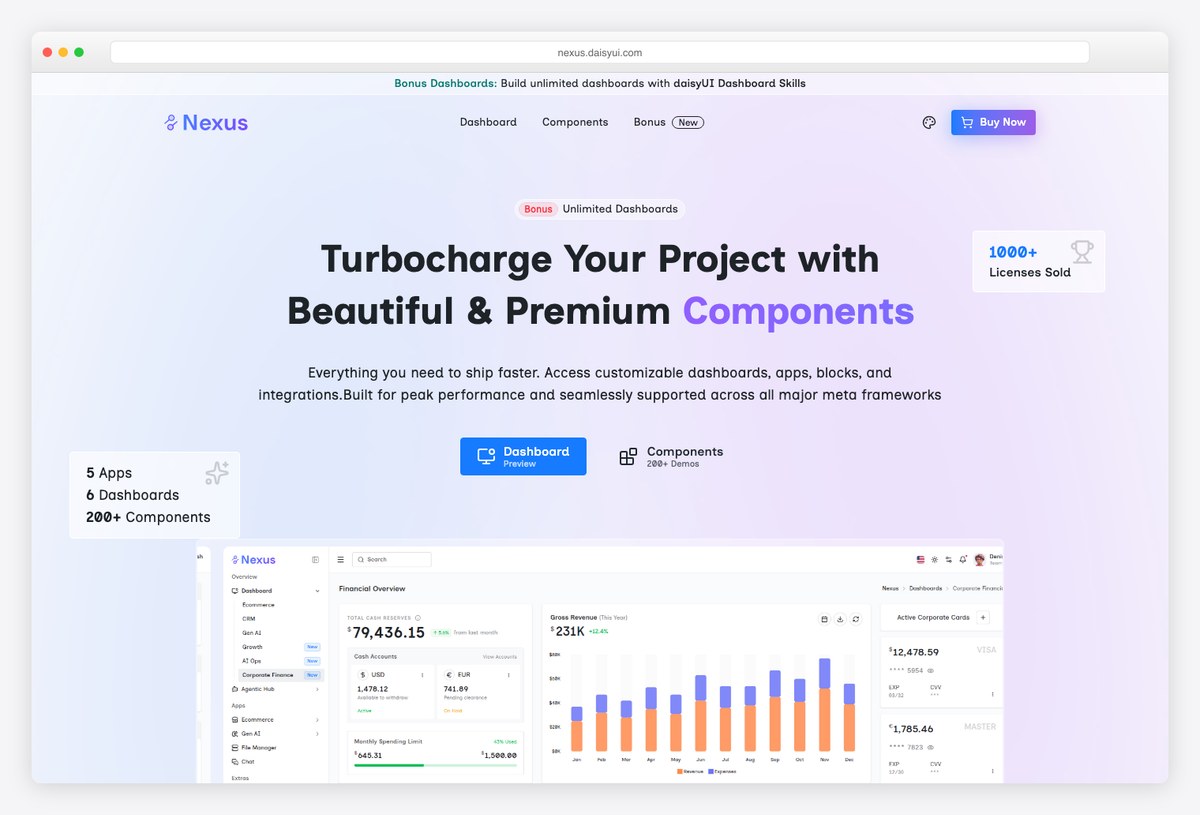Click the refresh icon on Gross Revenue card
Image resolution: width=1200 pixels, height=815 pixels.
coord(856,620)
